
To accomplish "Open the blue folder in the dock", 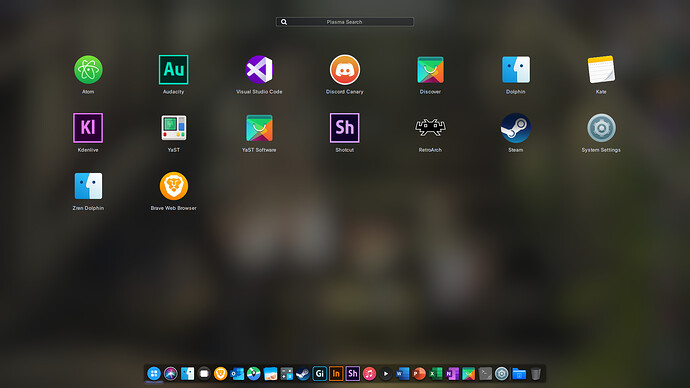I will tap(519, 374).
